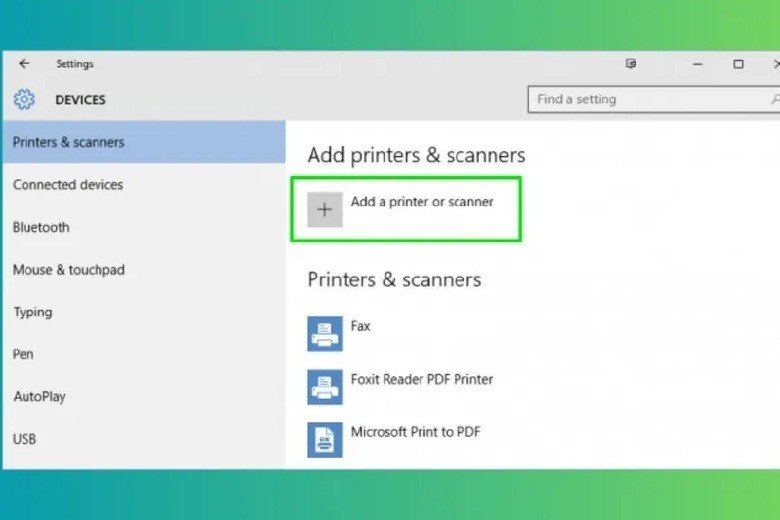Select the Foxit Reader PDF Printer icon

pyautogui.click(x=325, y=387)
